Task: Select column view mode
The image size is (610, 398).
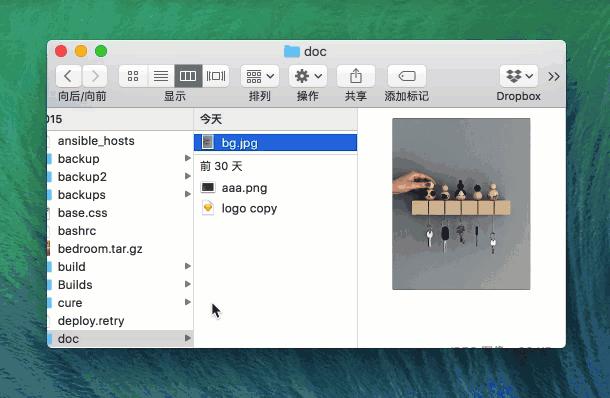Action: coord(188,76)
